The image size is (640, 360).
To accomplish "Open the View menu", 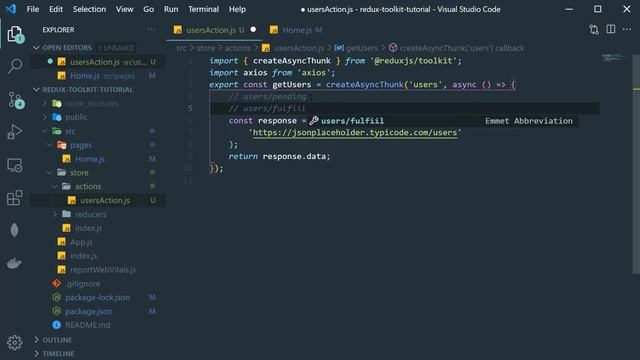I will click(124, 9).
